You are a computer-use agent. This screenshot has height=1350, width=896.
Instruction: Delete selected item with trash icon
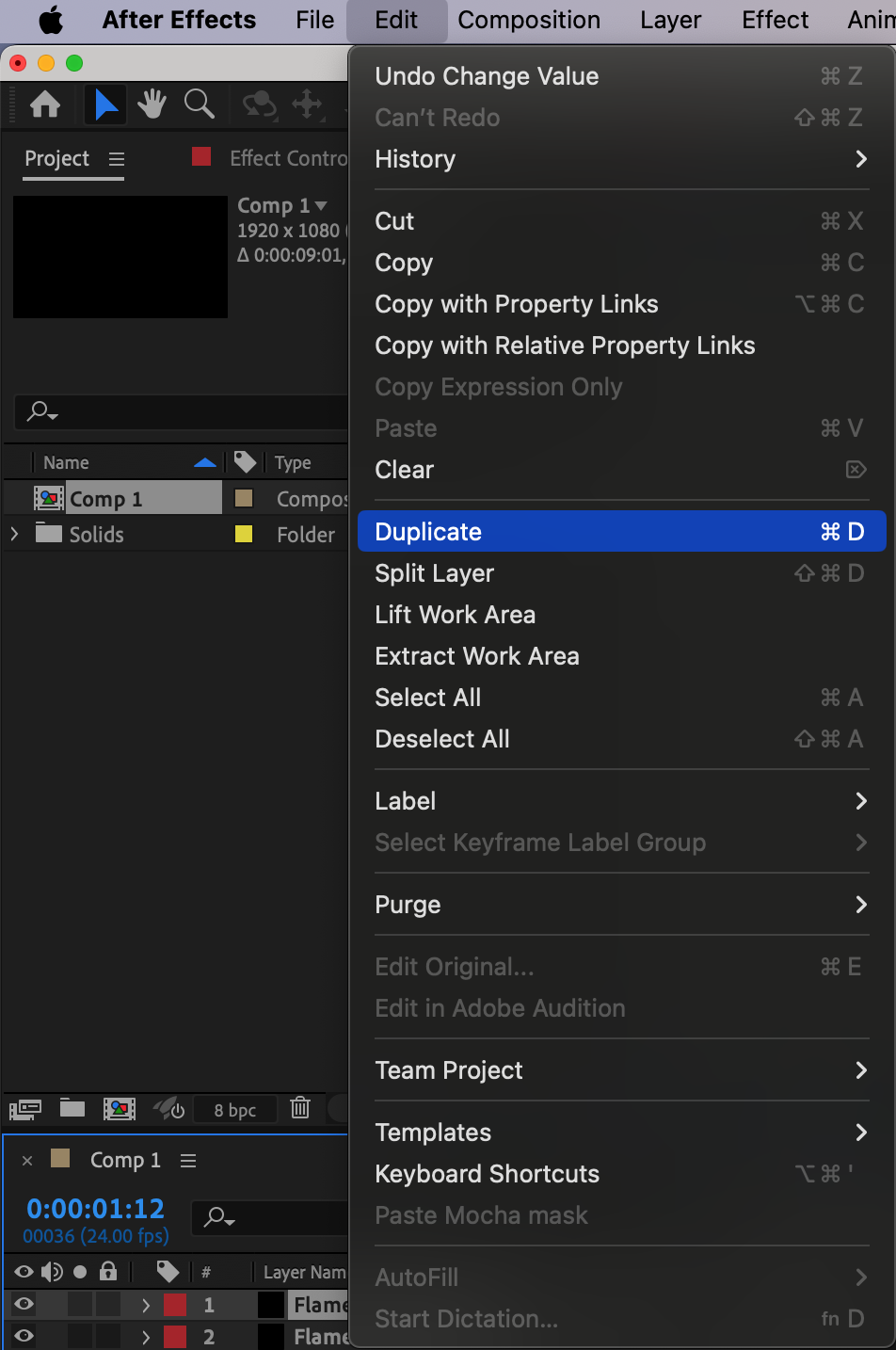click(x=300, y=1108)
